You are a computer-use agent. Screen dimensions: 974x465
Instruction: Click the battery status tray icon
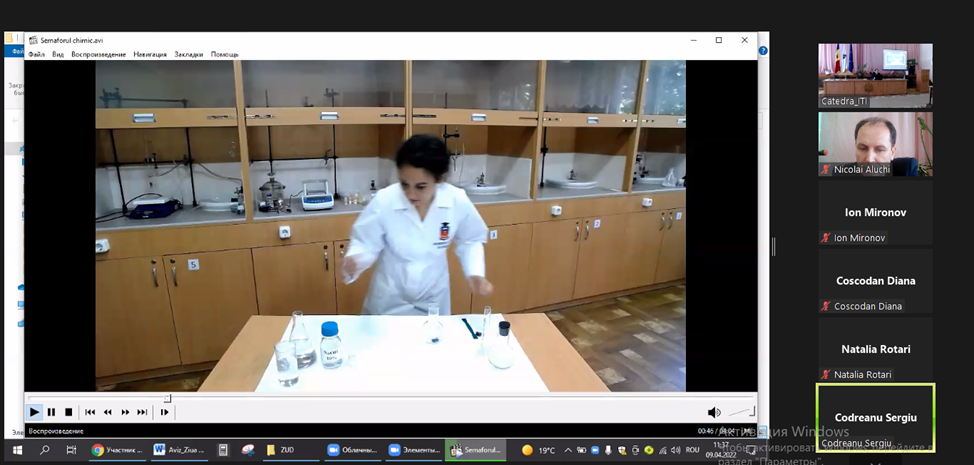click(581, 450)
